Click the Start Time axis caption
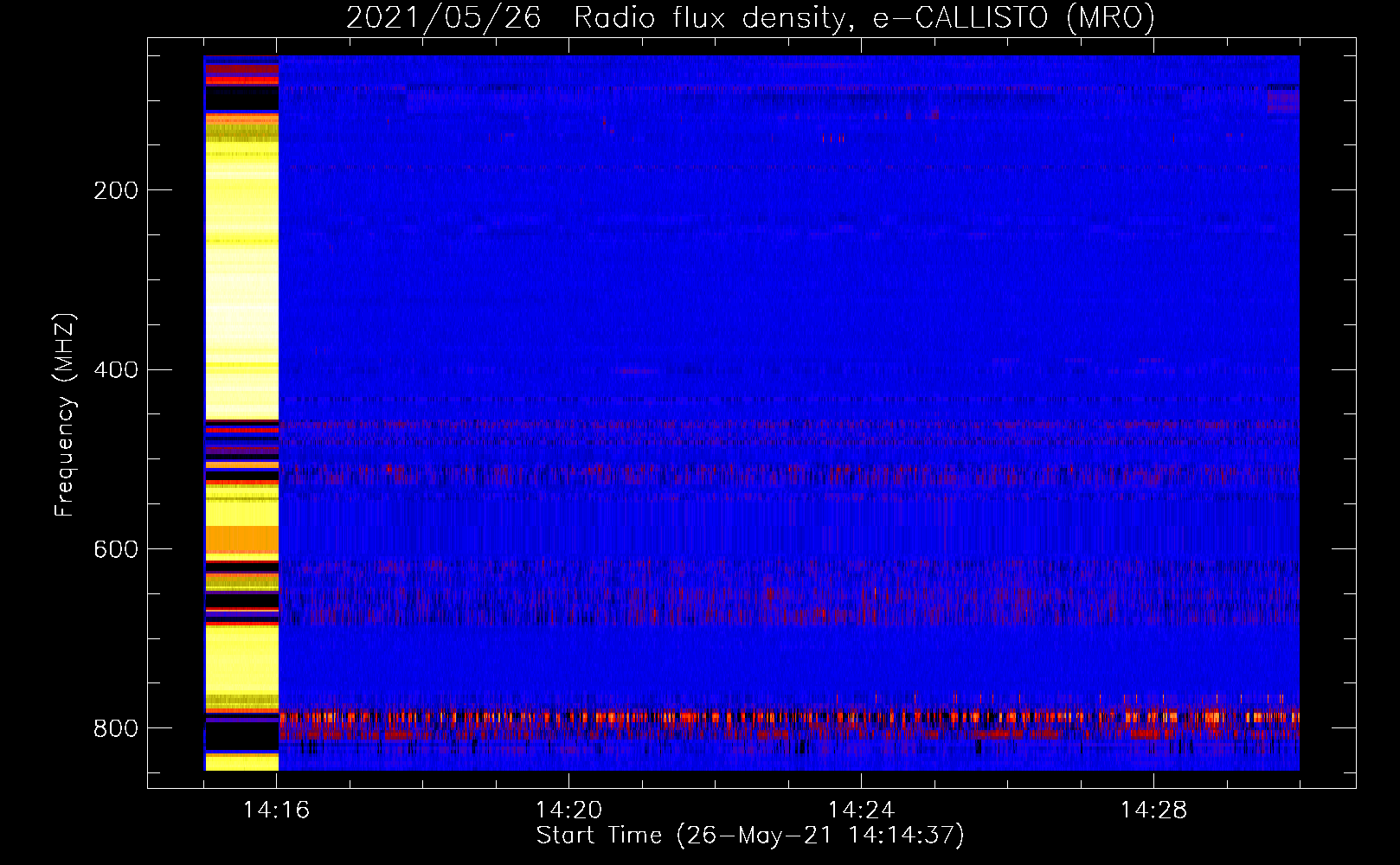This screenshot has height=865, width=1400. pos(750,836)
